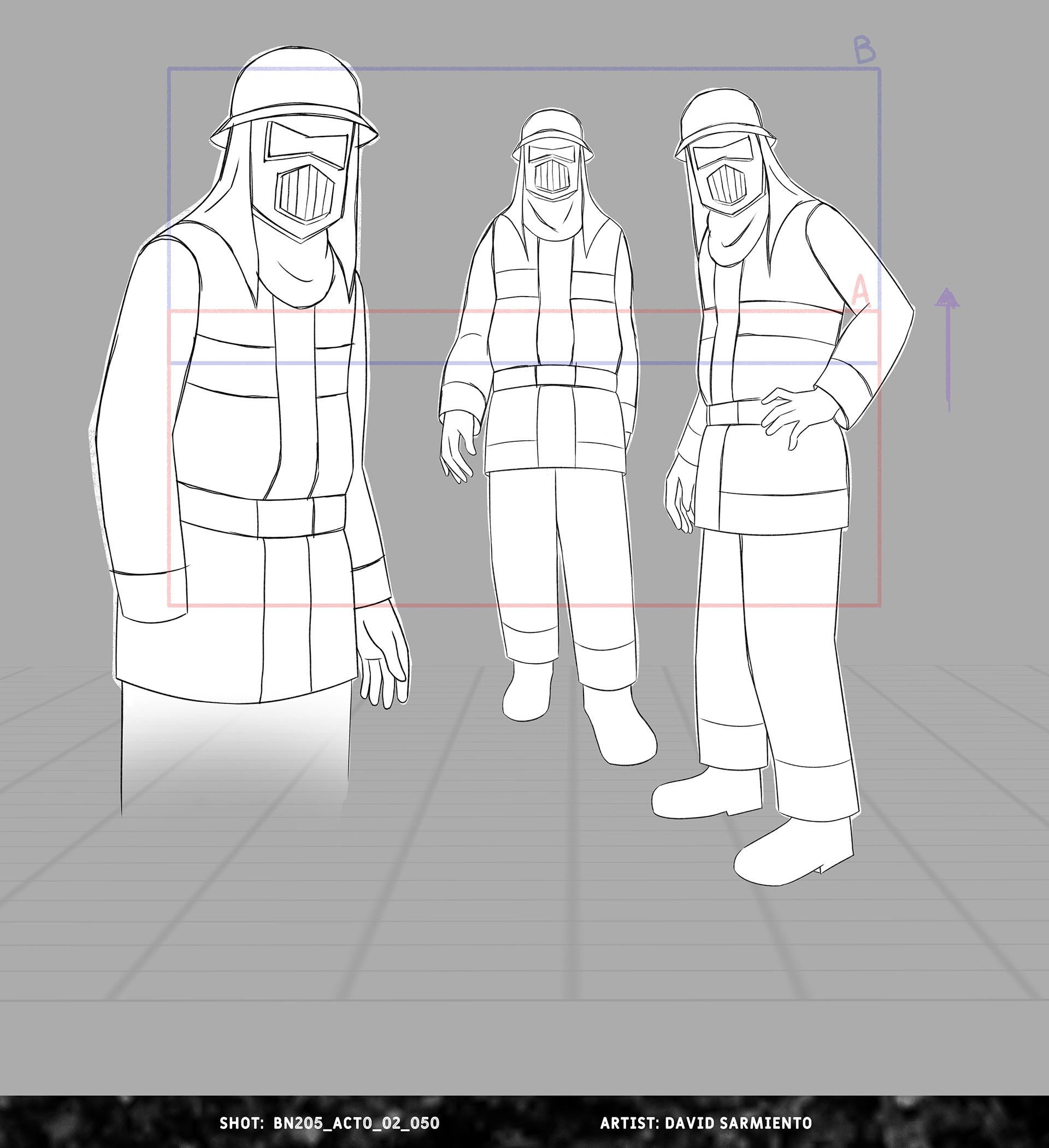Click the blue letter B frame label
The width and height of the screenshot is (1049, 1148).
[x=865, y=51]
